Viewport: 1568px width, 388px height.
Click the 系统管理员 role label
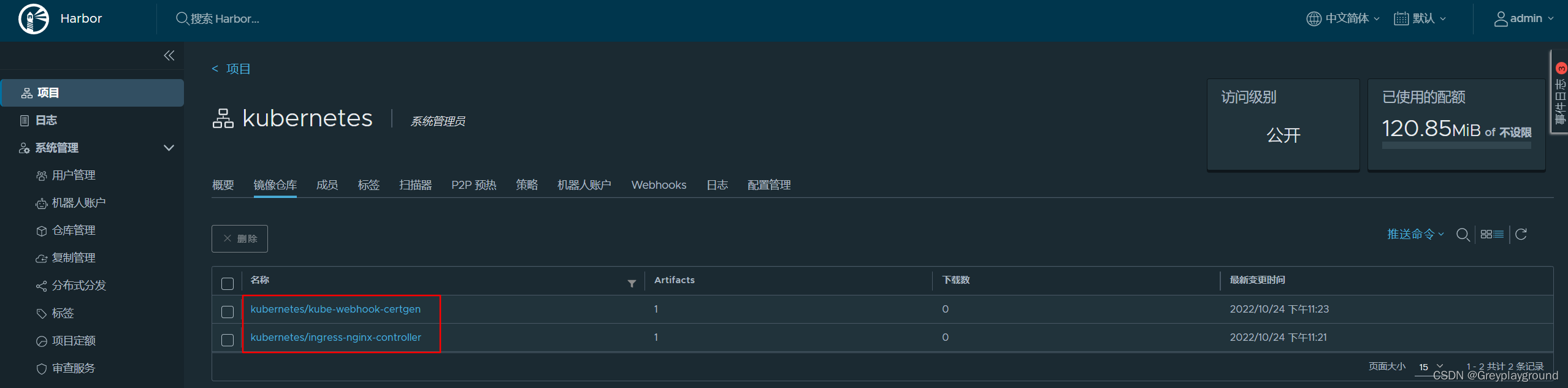[438, 121]
